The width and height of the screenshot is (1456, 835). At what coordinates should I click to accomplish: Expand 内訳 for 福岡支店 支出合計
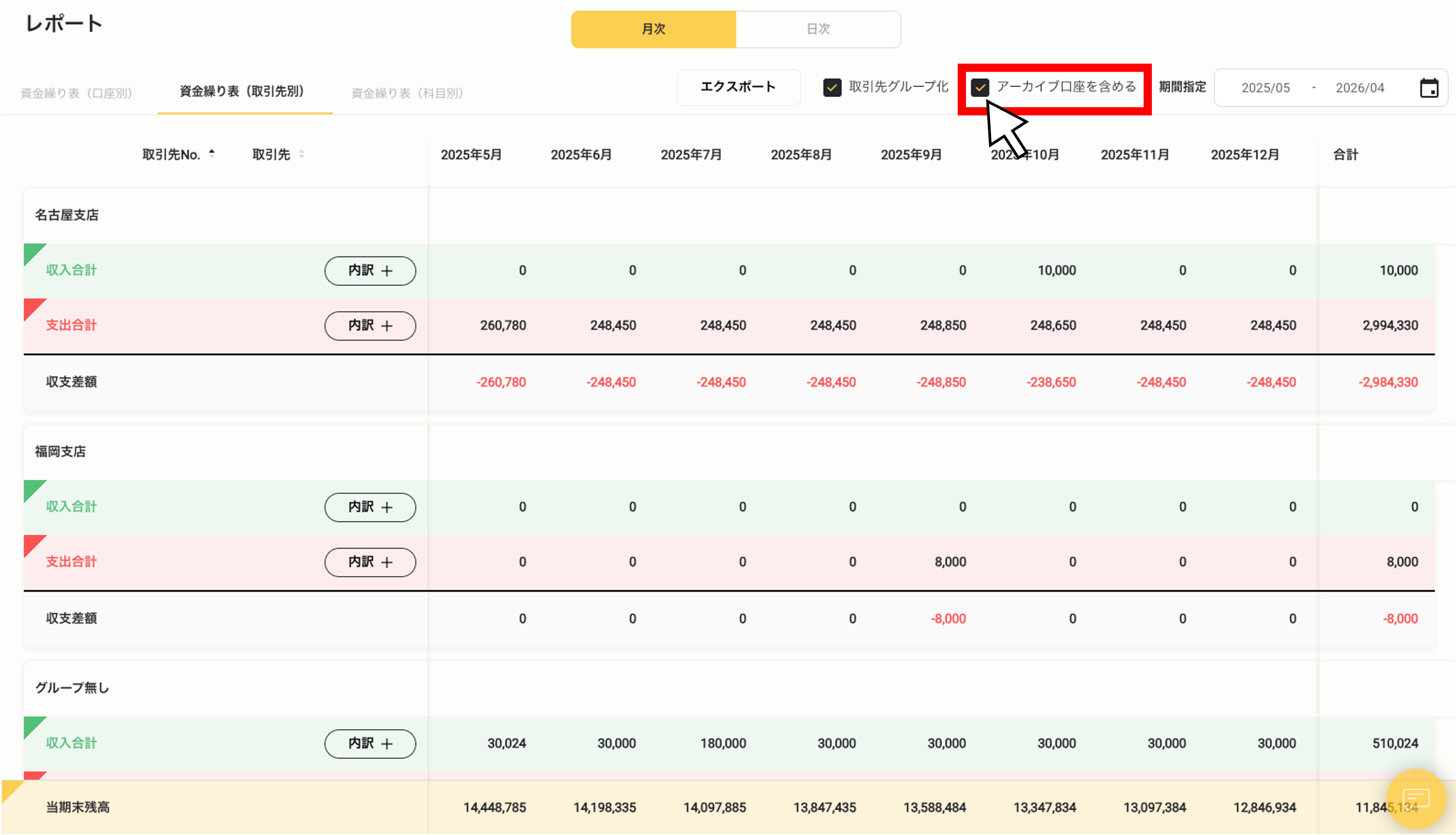click(369, 562)
